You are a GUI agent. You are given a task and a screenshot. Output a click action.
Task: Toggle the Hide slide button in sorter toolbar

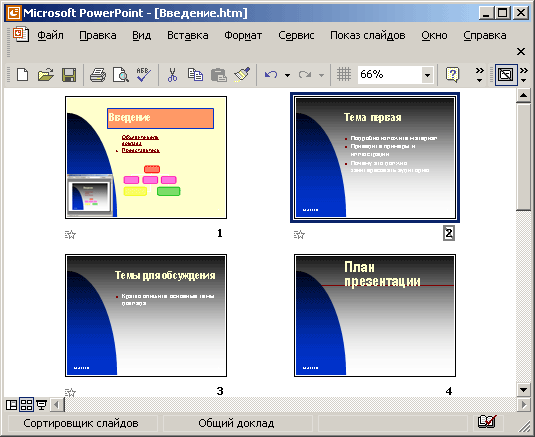click(505, 74)
